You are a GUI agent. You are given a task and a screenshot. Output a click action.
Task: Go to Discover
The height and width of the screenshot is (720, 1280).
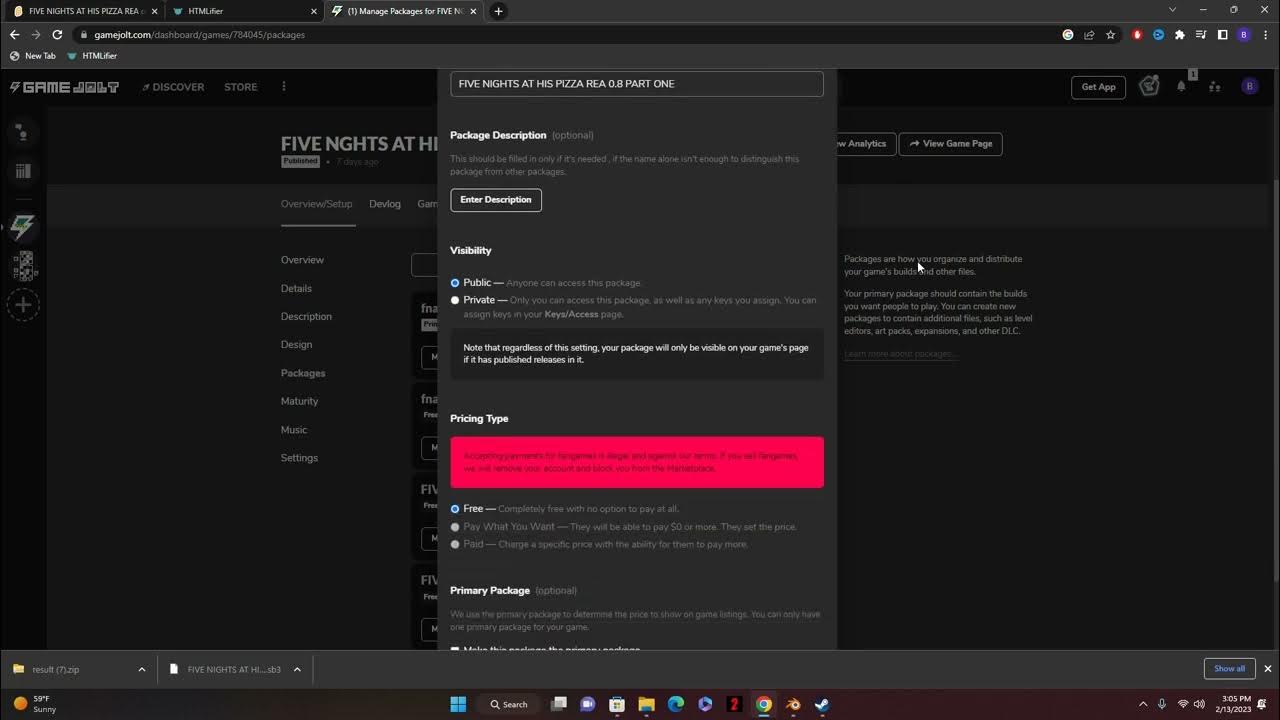tap(173, 87)
